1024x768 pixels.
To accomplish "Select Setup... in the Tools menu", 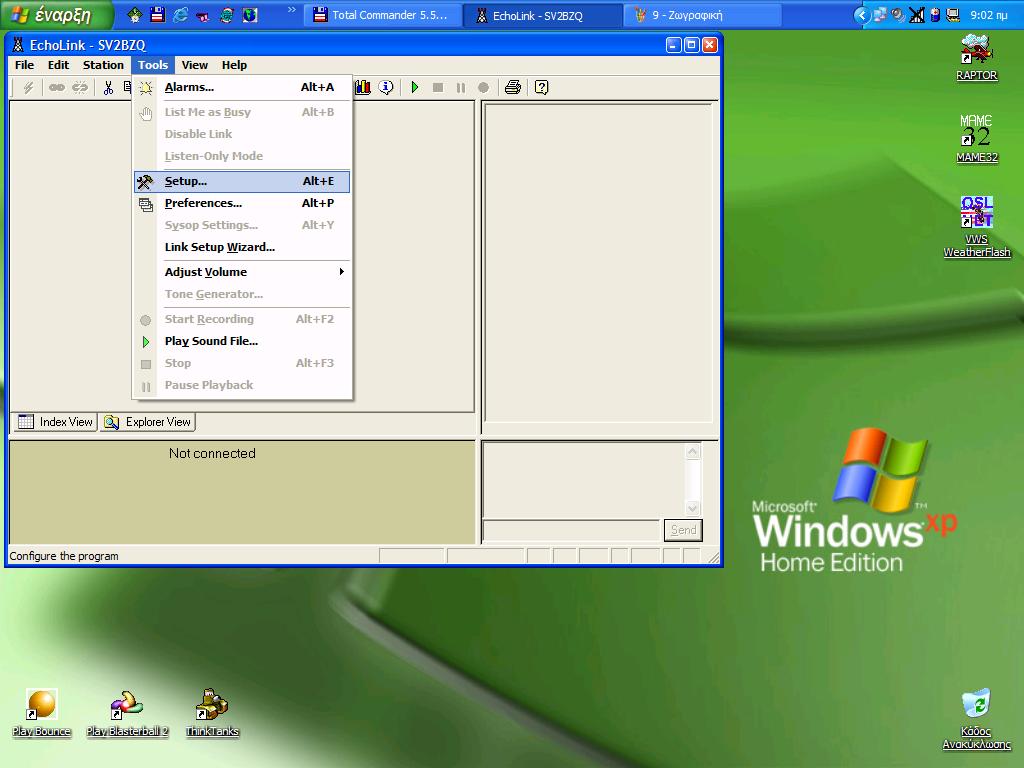I will click(242, 182).
